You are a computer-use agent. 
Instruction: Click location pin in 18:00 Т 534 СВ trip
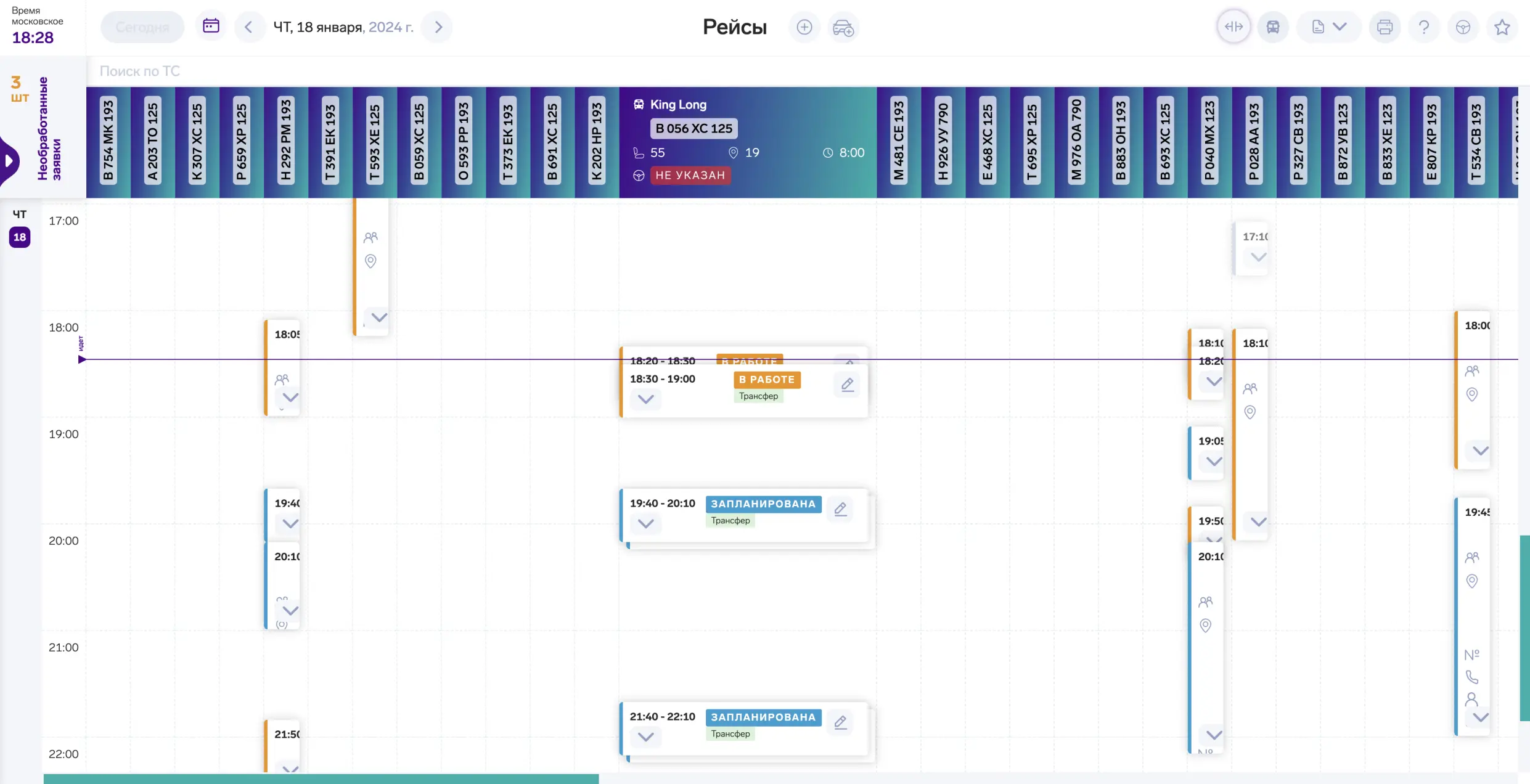1471,394
